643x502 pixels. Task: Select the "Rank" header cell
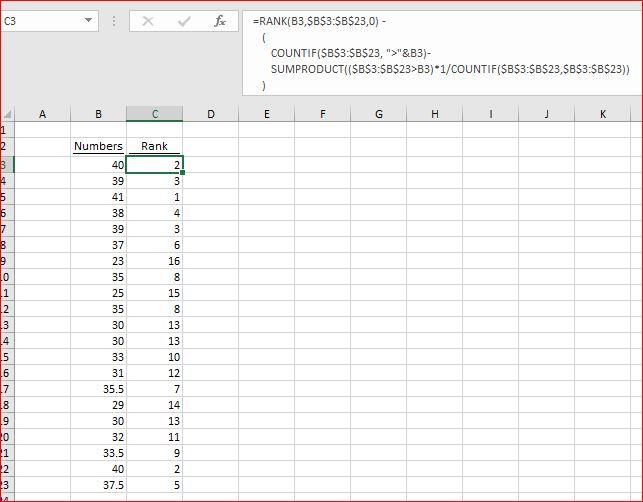coord(155,146)
